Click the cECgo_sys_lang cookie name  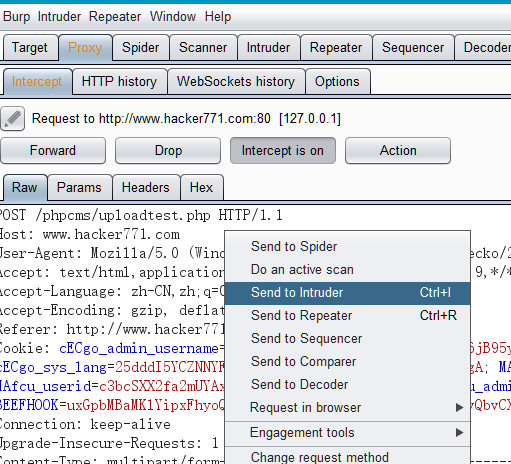click(x=53, y=368)
